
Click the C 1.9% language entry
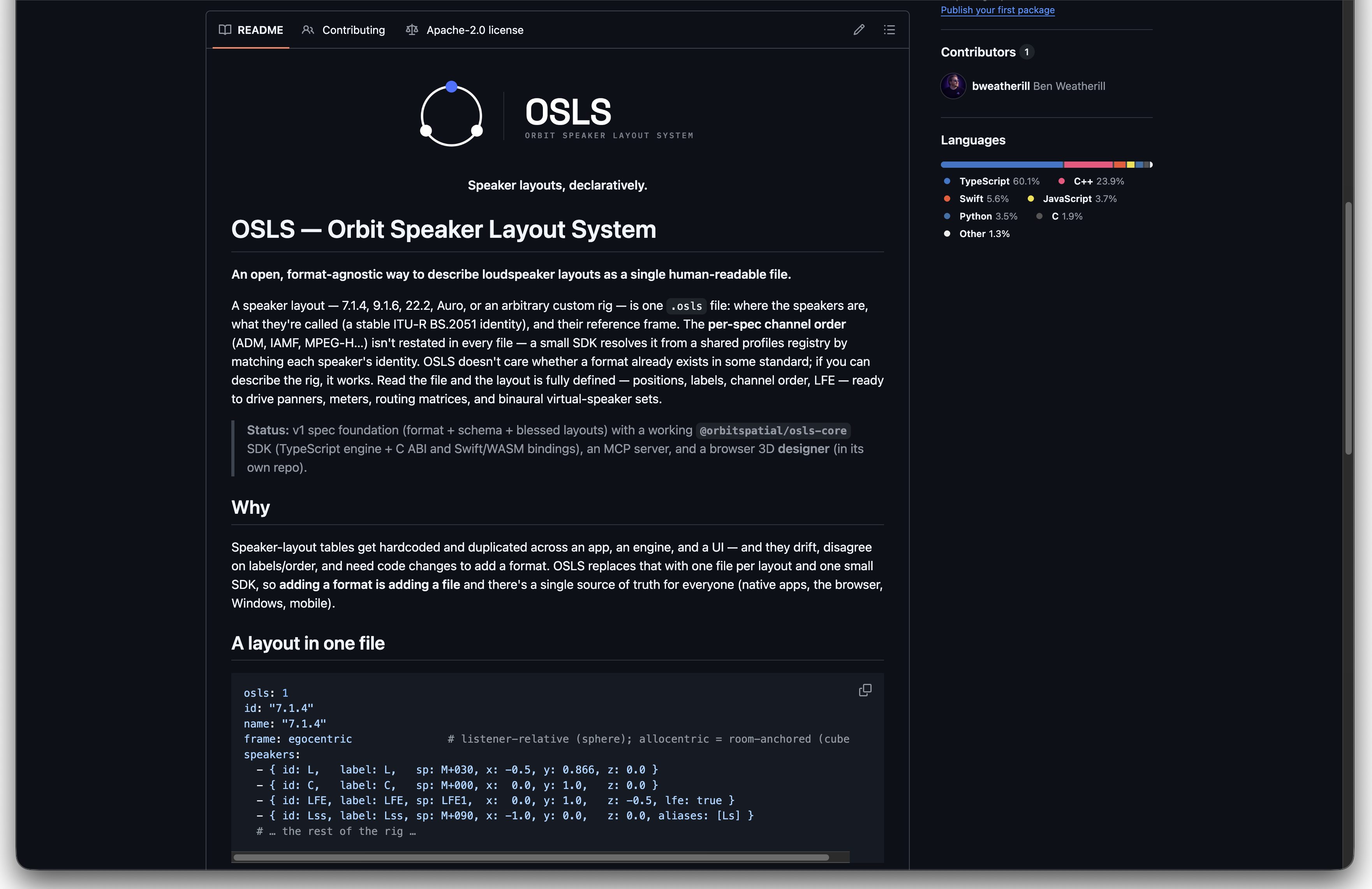[x=1060, y=216]
